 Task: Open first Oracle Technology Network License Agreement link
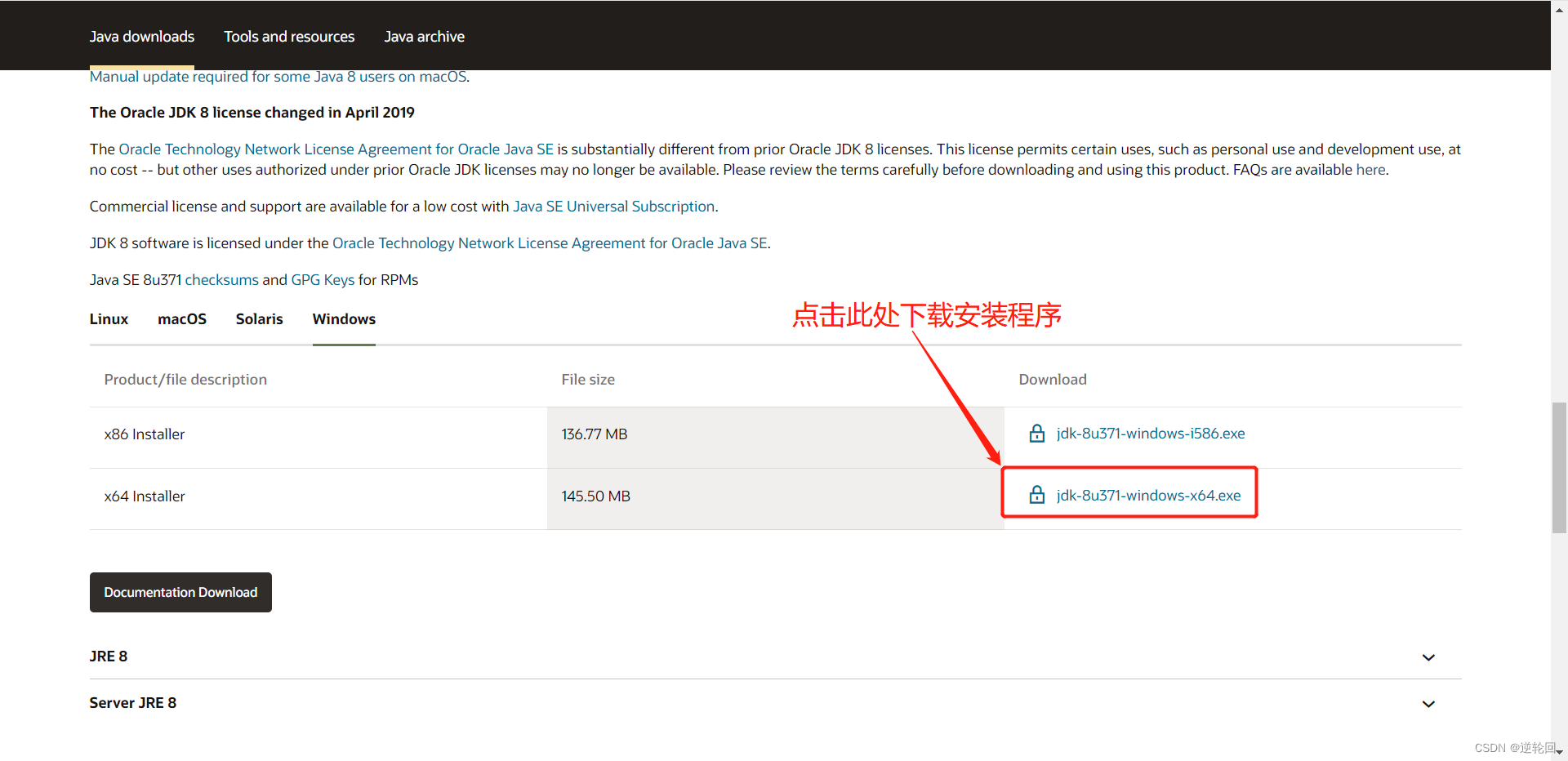click(336, 149)
